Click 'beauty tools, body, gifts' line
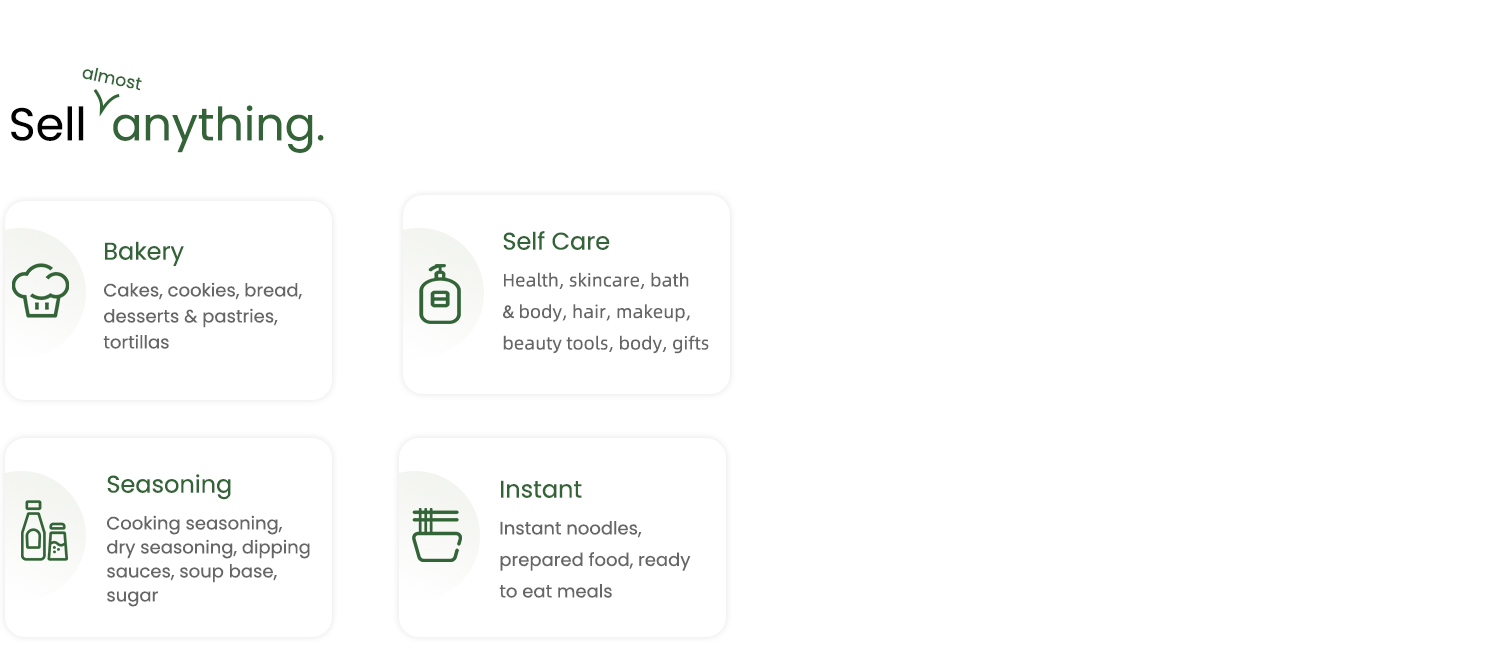 tap(605, 344)
